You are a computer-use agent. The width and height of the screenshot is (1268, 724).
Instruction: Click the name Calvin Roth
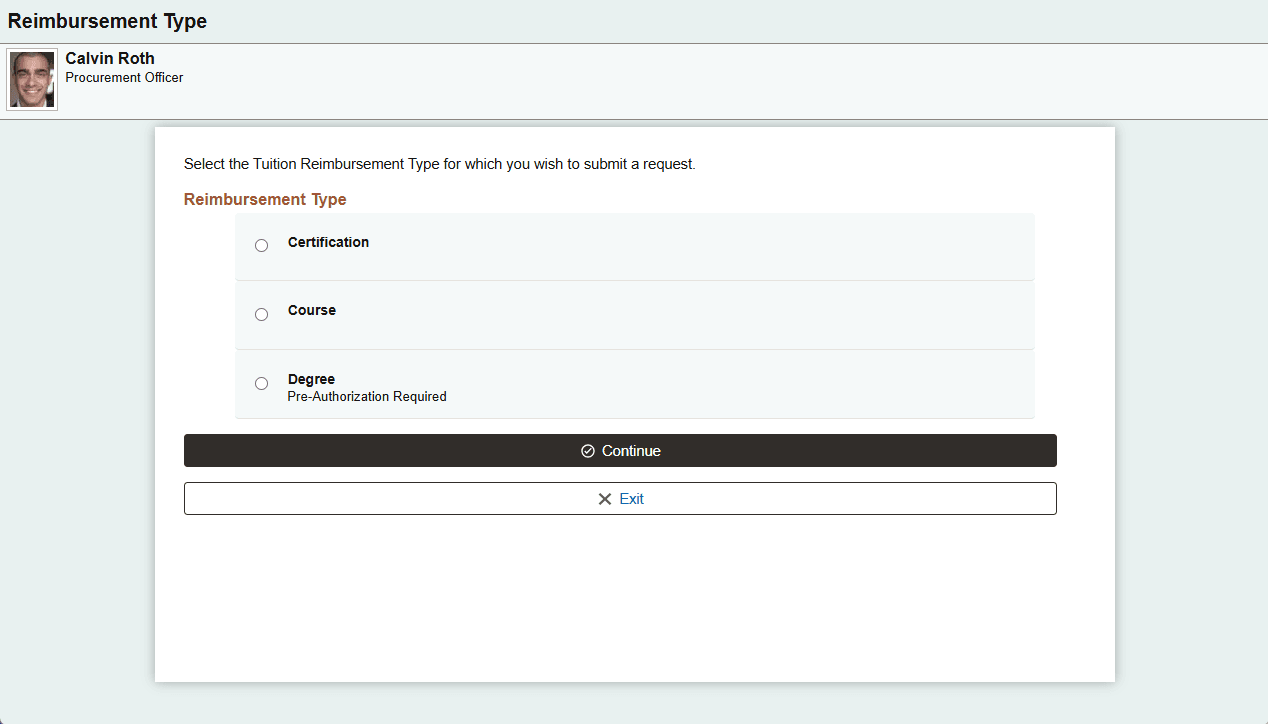109,58
